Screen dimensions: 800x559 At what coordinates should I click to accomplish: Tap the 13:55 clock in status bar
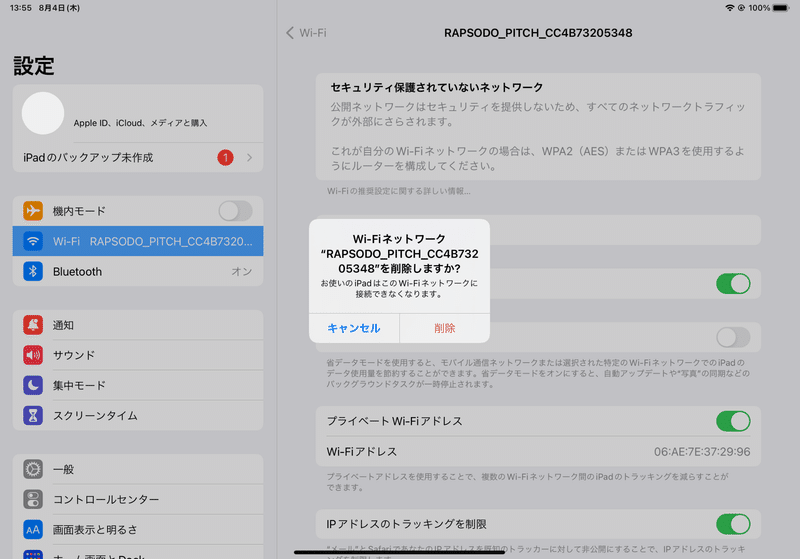pyautogui.click(x=20, y=8)
